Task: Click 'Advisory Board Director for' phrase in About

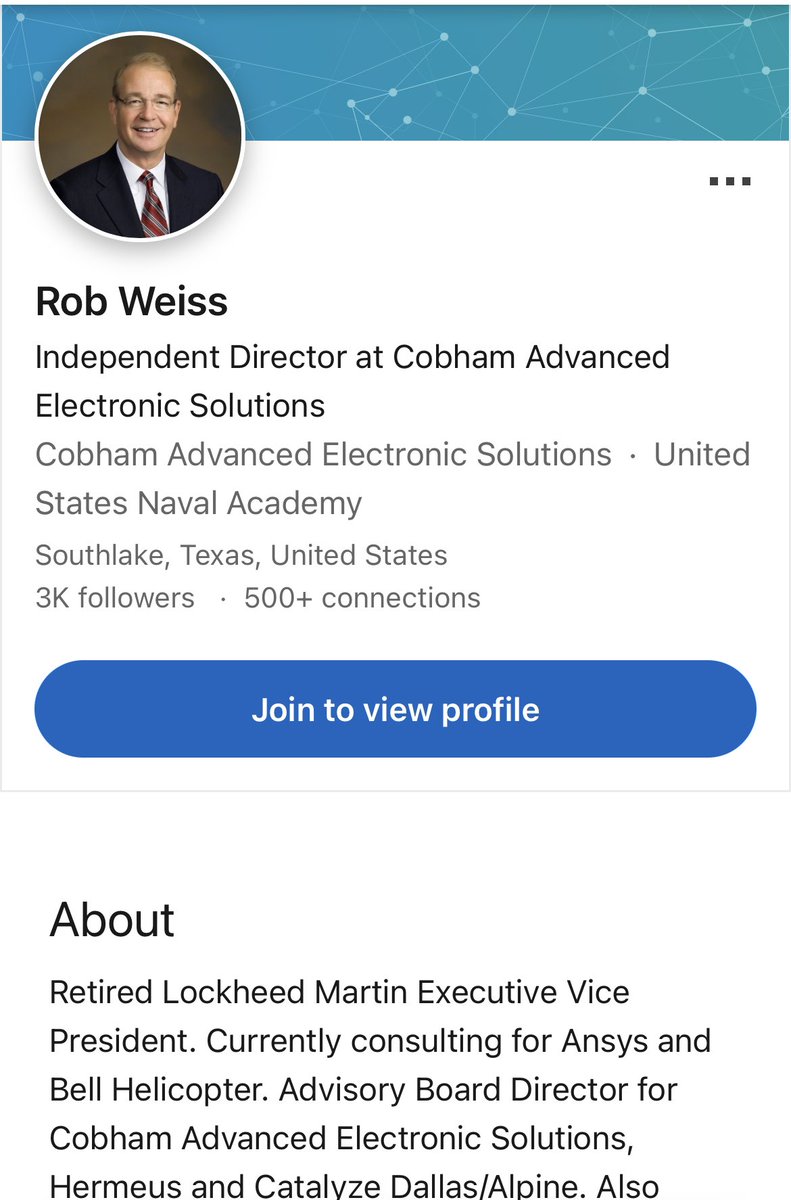Action: coord(478,1088)
